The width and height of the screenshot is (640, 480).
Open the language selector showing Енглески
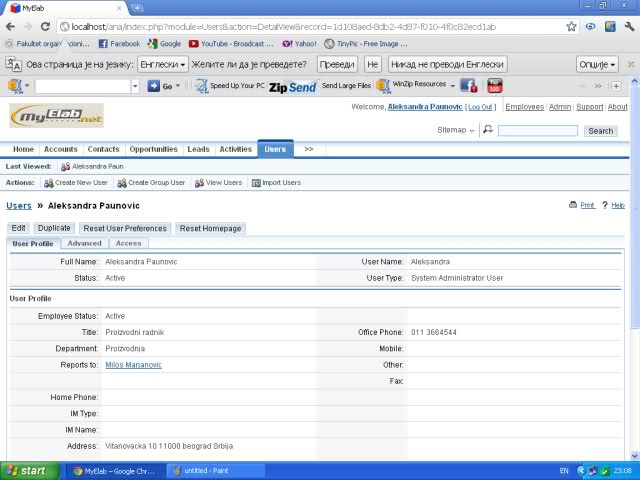(x=163, y=64)
